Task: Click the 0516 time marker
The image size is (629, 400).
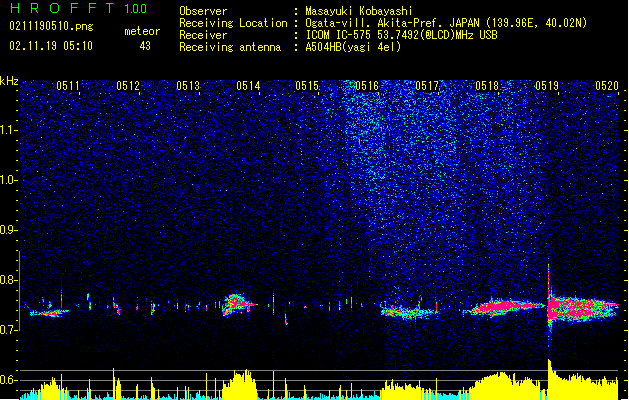Action: pyautogui.click(x=367, y=86)
